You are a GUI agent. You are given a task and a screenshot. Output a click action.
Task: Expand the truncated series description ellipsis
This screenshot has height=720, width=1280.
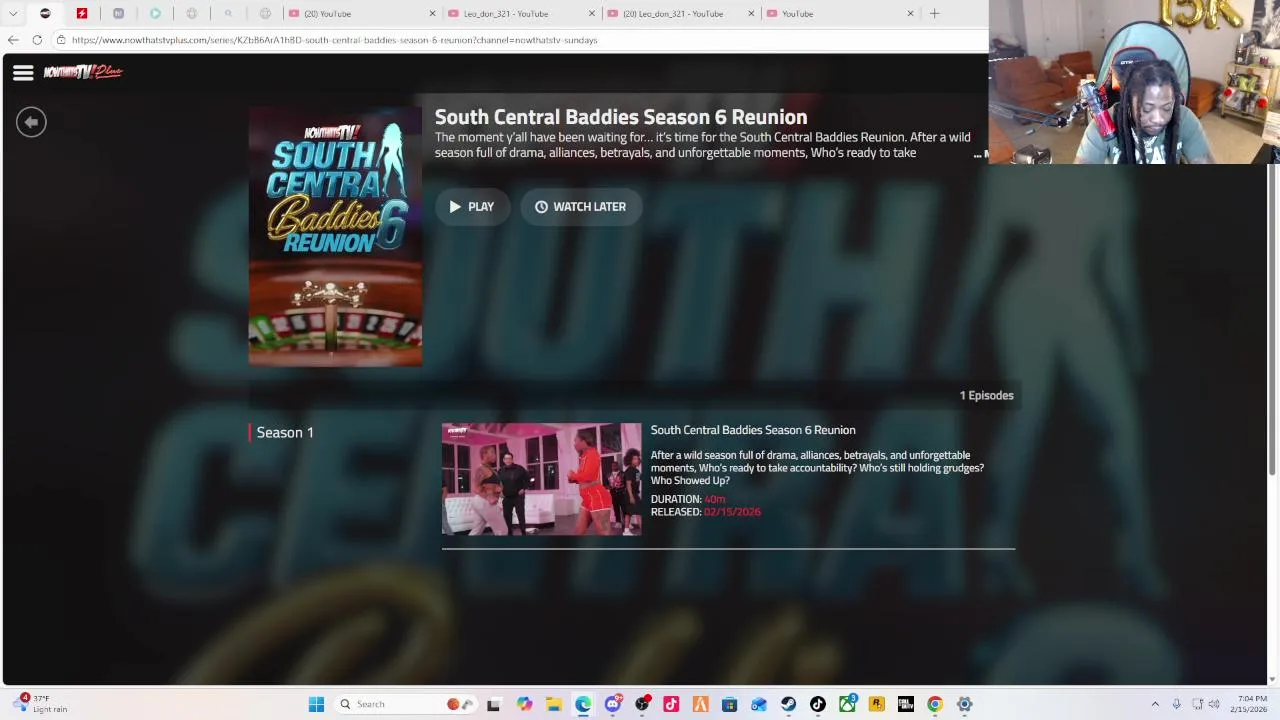[x=979, y=154]
